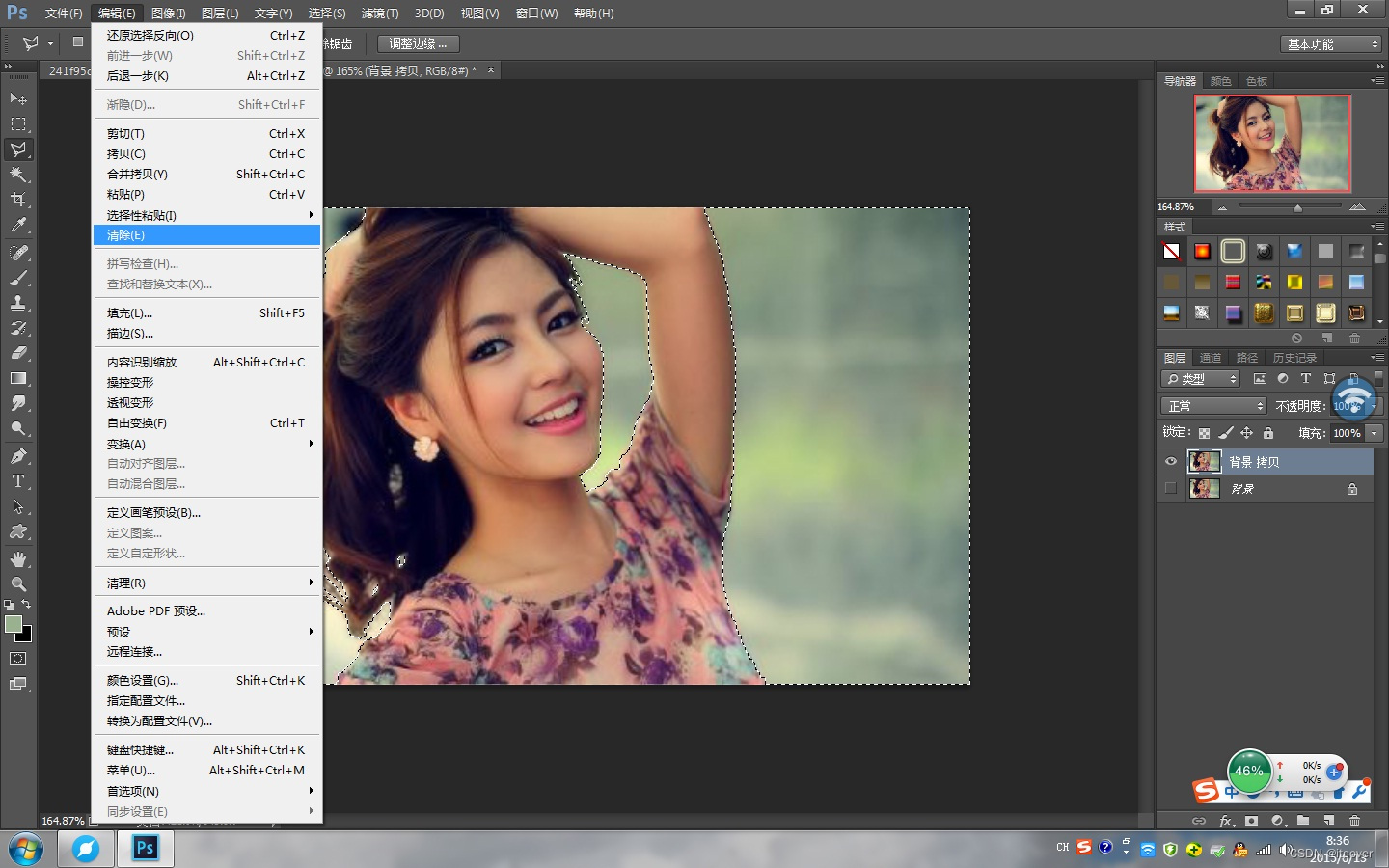
Task: Select the Horizontal Type tool
Action: (x=18, y=481)
